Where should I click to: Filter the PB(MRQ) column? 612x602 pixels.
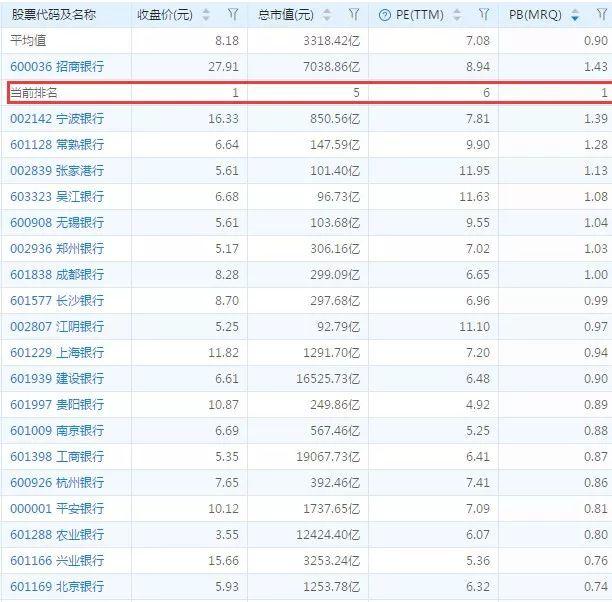(602, 15)
